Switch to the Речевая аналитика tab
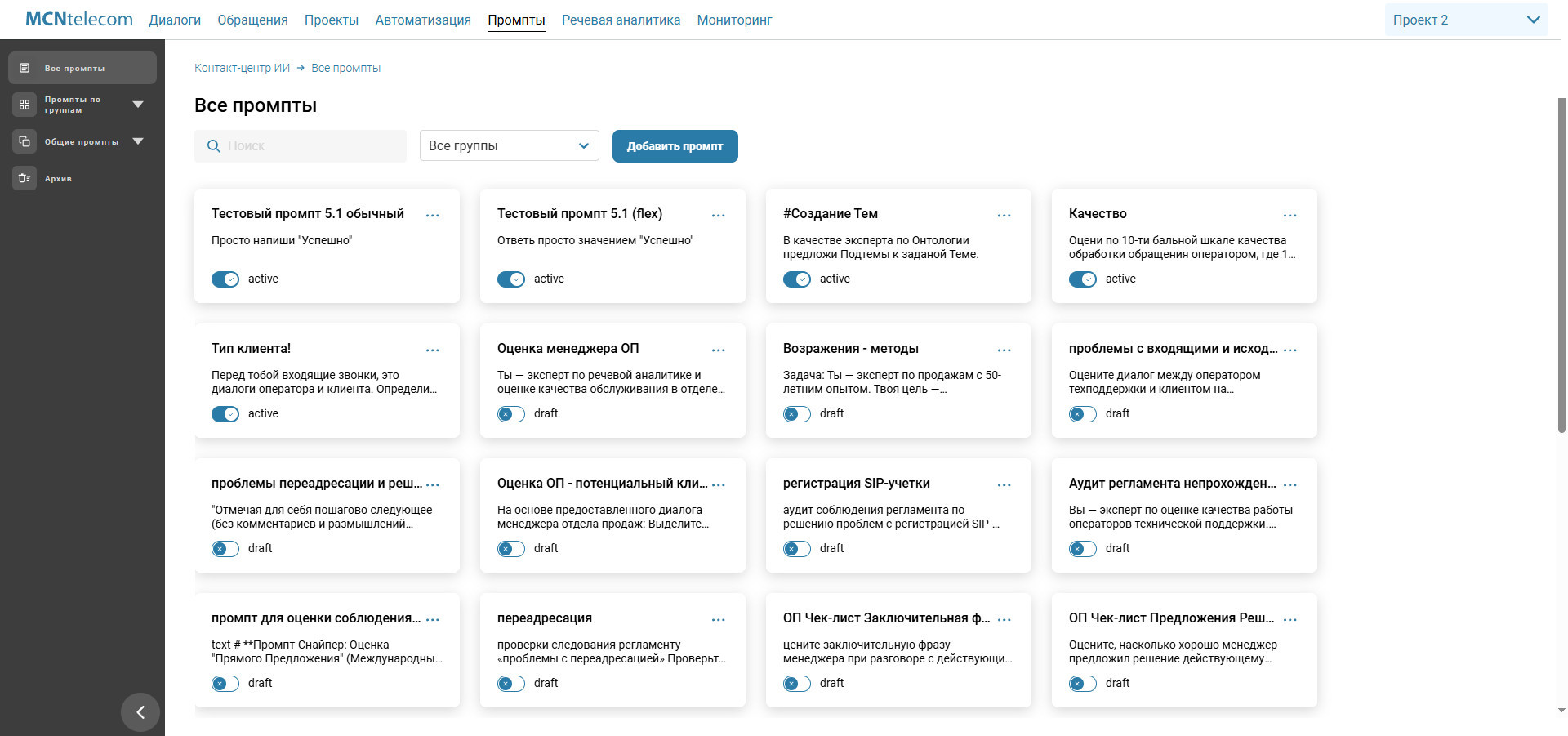 tap(621, 20)
